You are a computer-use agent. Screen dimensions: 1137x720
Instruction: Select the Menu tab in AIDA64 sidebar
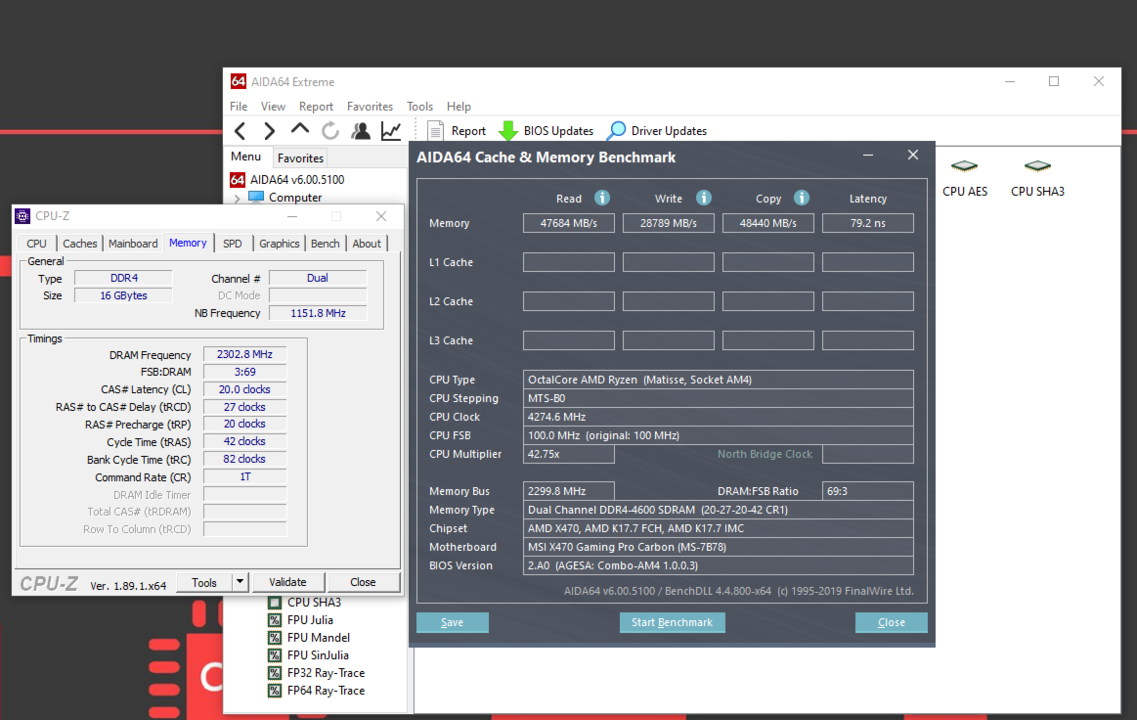(246, 157)
